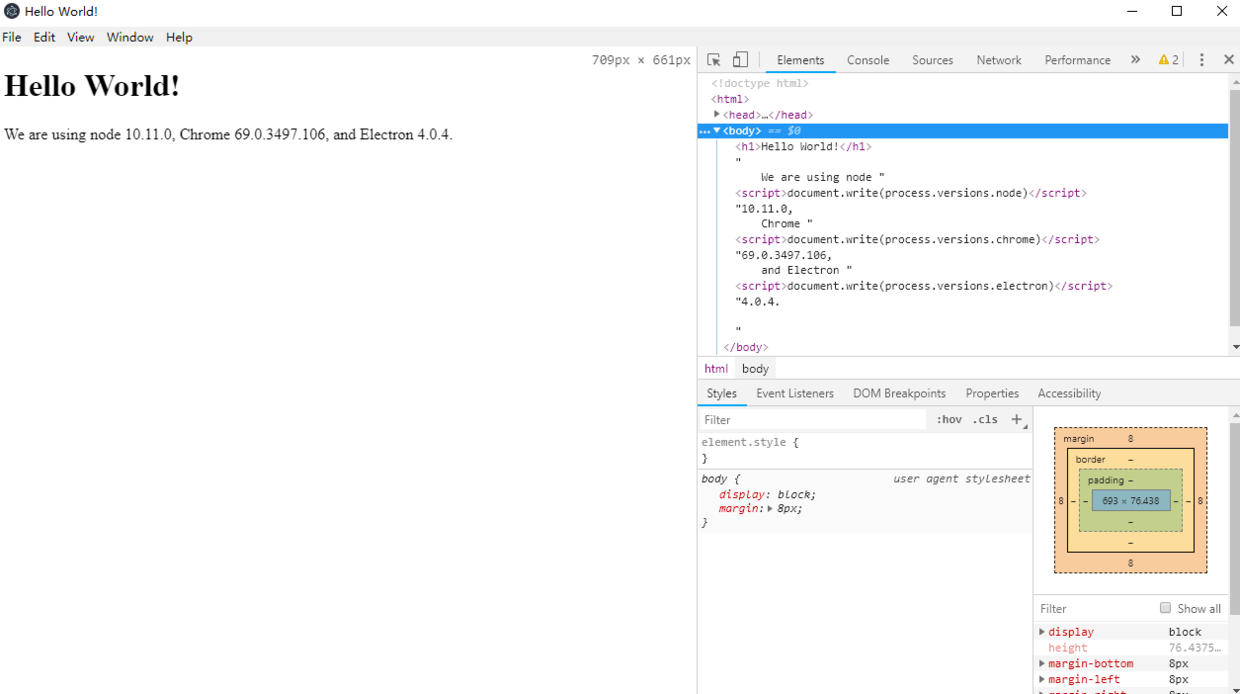The height and width of the screenshot is (694, 1240).
Task: Open the DevTools overflow tabs chevron
Action: pyautogui.click(x=1135, y=60)
